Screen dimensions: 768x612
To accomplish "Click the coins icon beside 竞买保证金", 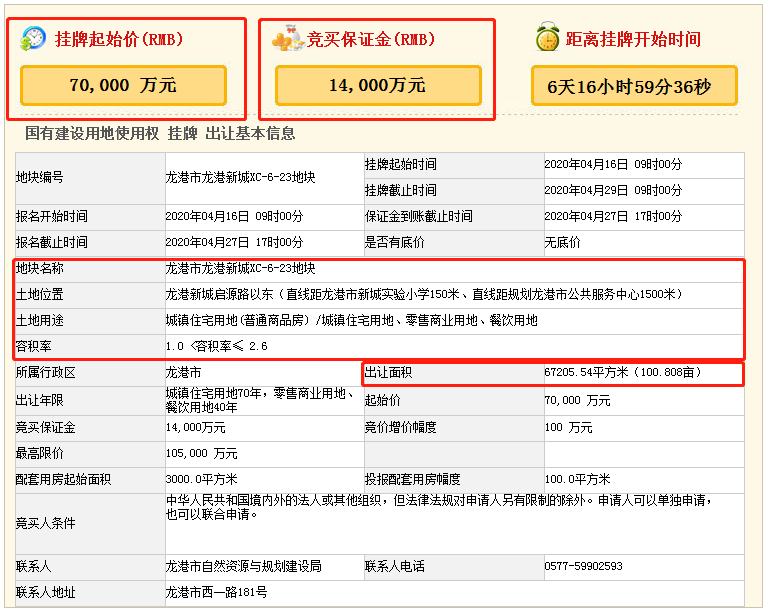I will tap(288, 40).
